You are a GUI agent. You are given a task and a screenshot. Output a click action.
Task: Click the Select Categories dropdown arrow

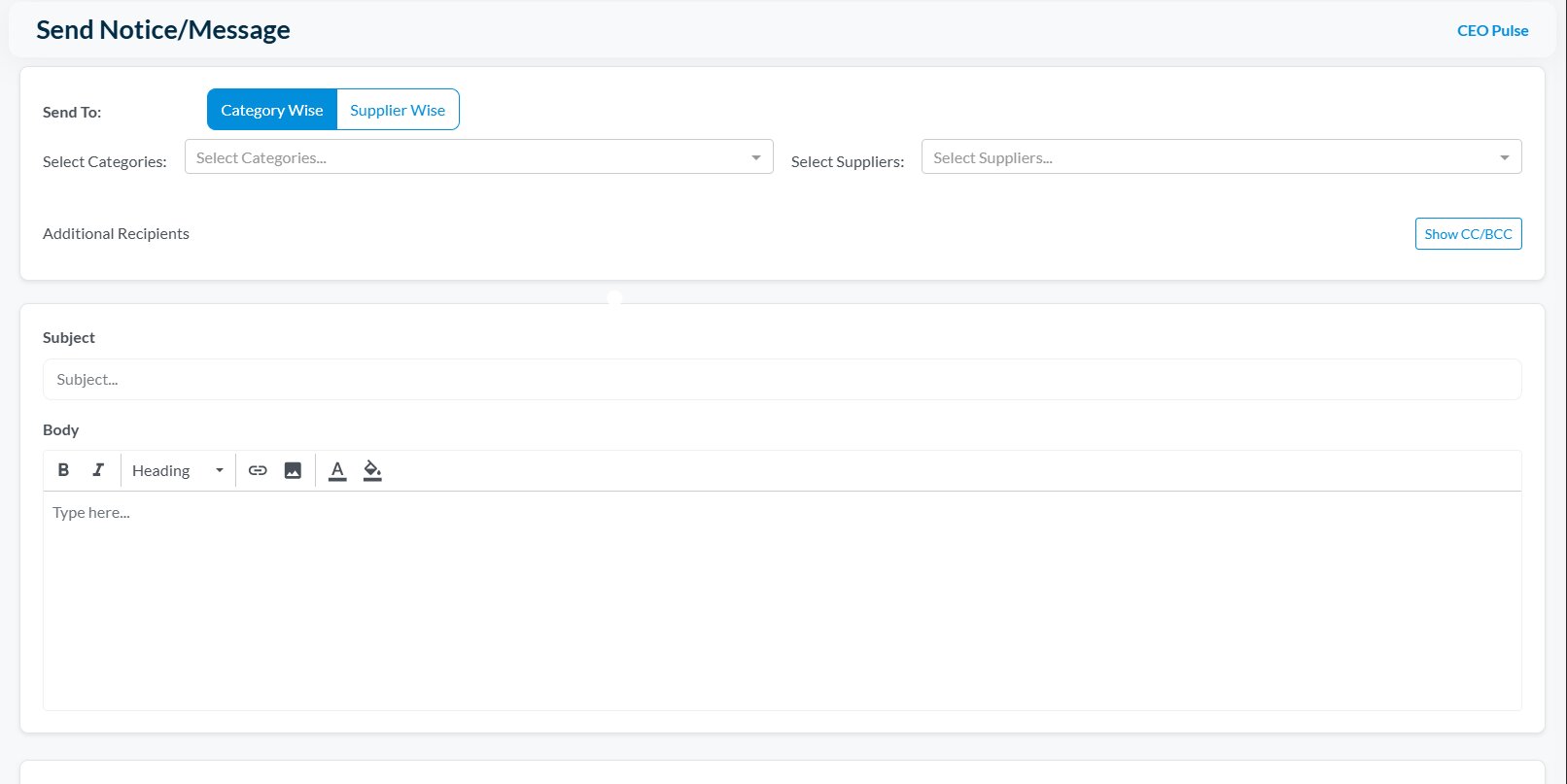pyautogui.click(x=755, y=157)
